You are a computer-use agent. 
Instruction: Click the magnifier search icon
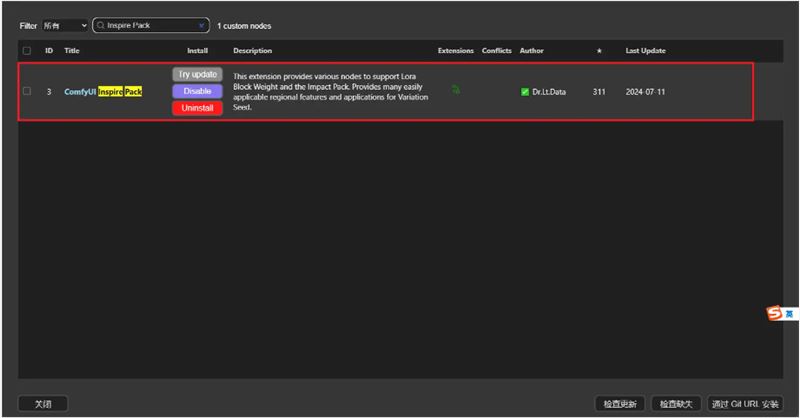[x=101, y=26]
